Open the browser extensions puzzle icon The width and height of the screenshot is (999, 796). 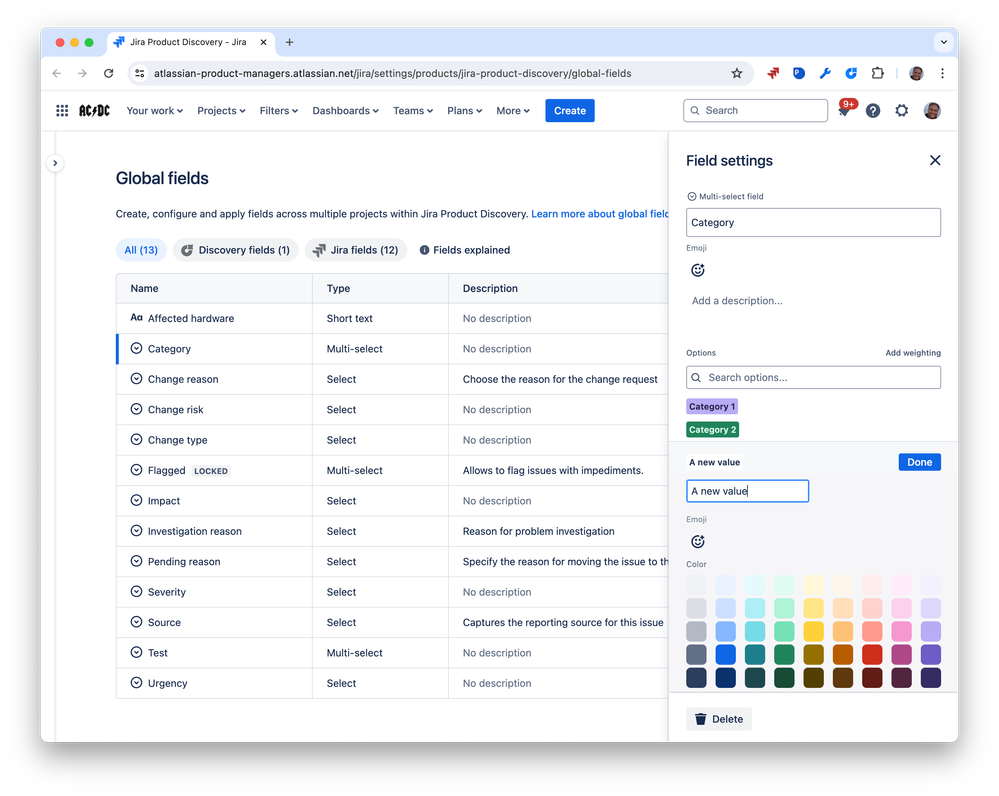click(877, 73)
